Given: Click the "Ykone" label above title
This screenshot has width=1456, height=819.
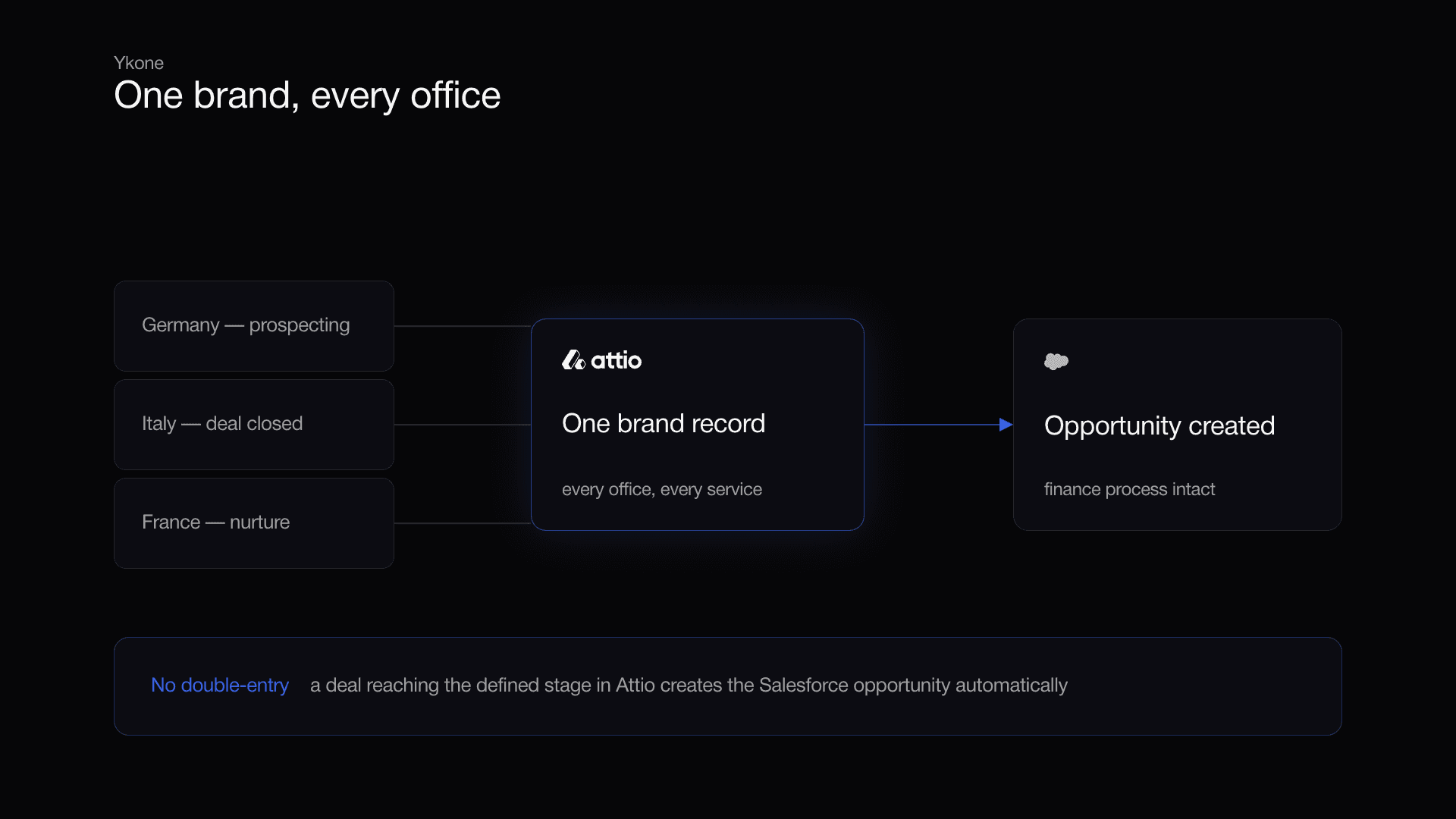Looking at the screenshot, I should pos(139,63).
